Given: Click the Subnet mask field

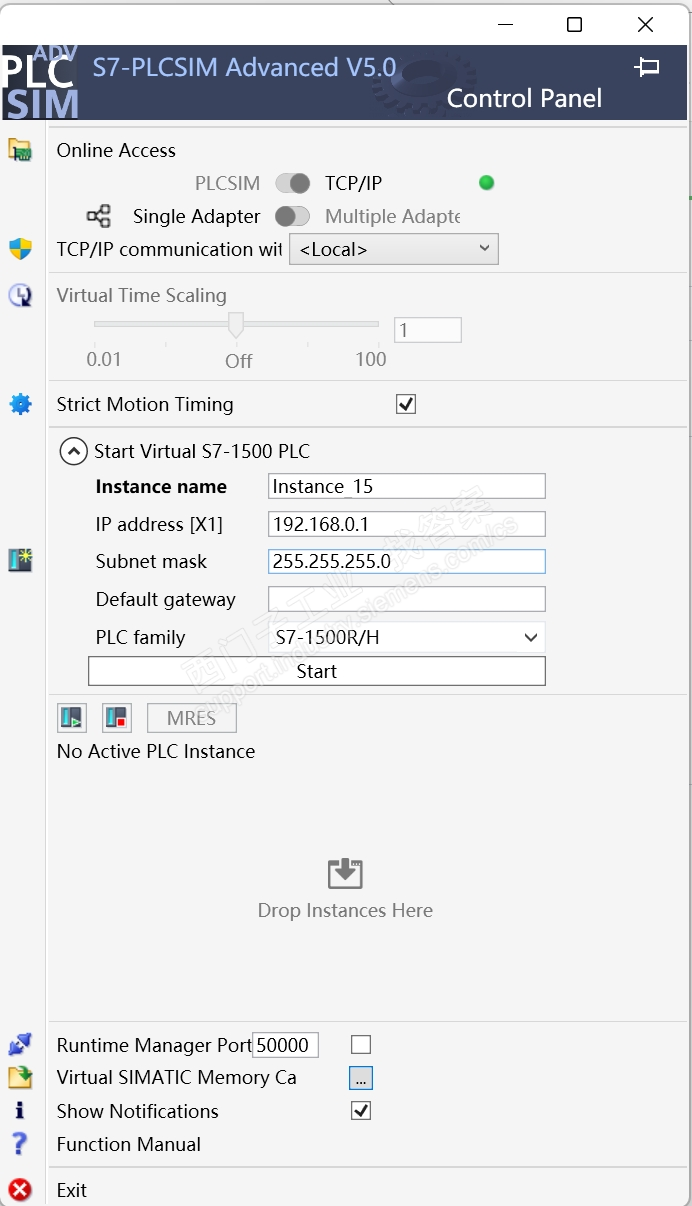Looking at the screenshot, I should (407, 561).
